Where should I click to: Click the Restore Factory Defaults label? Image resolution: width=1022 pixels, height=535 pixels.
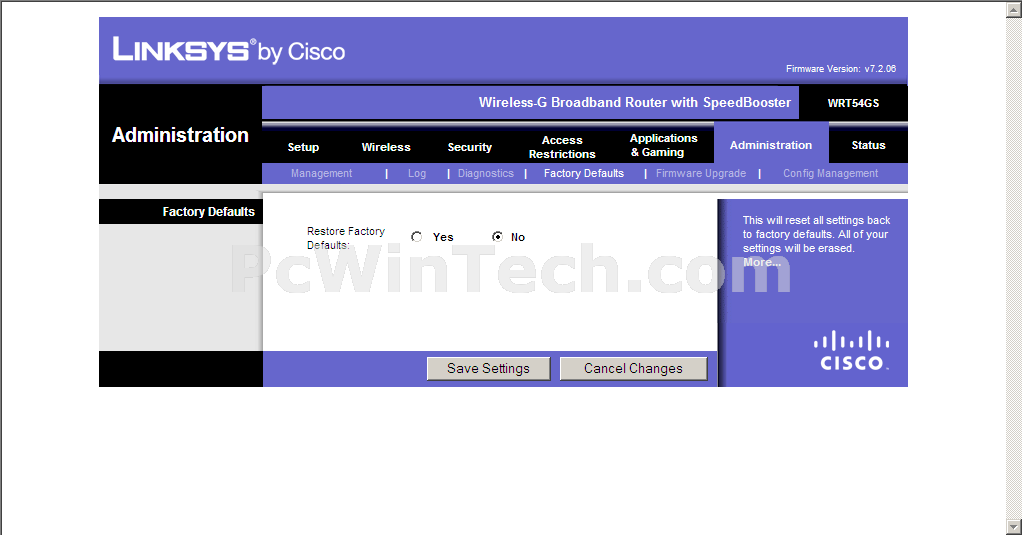tap(345, 238)
